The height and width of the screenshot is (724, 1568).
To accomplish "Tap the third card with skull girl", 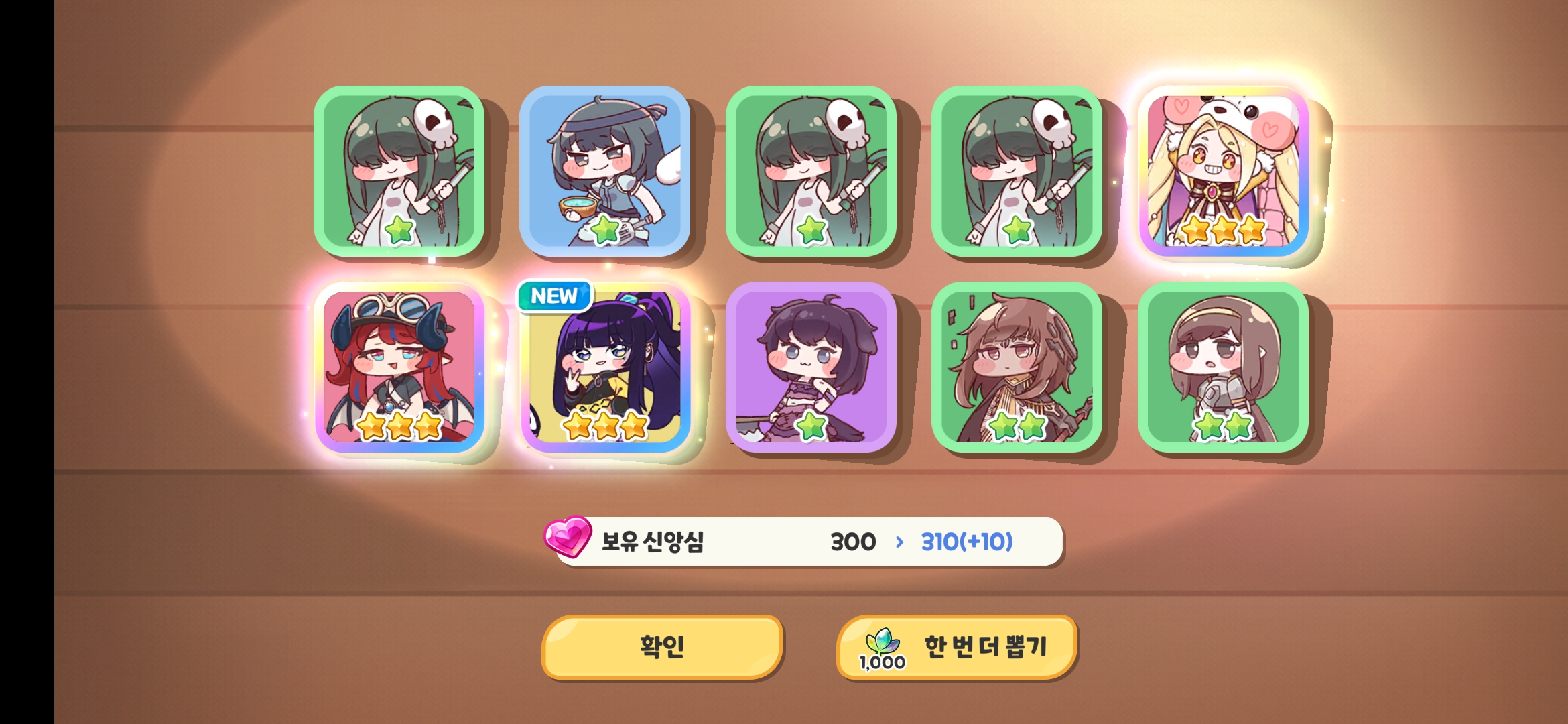I will click(x=811, y=171).
